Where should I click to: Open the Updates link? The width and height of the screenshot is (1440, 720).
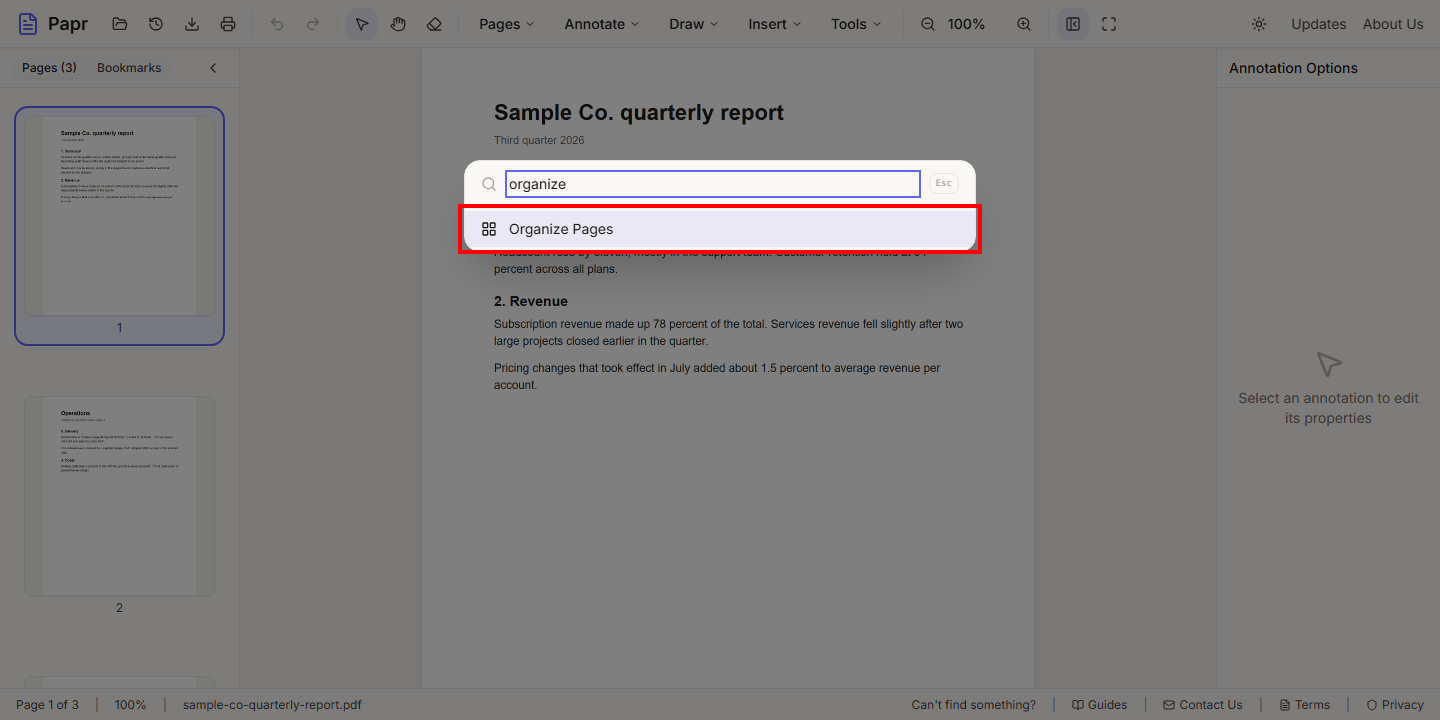coord(1318,24)
